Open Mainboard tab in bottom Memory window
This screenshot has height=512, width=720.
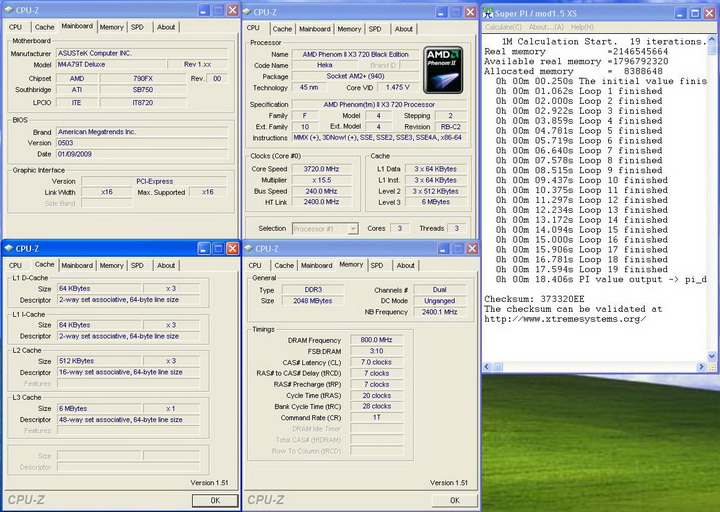coord(317,265)
